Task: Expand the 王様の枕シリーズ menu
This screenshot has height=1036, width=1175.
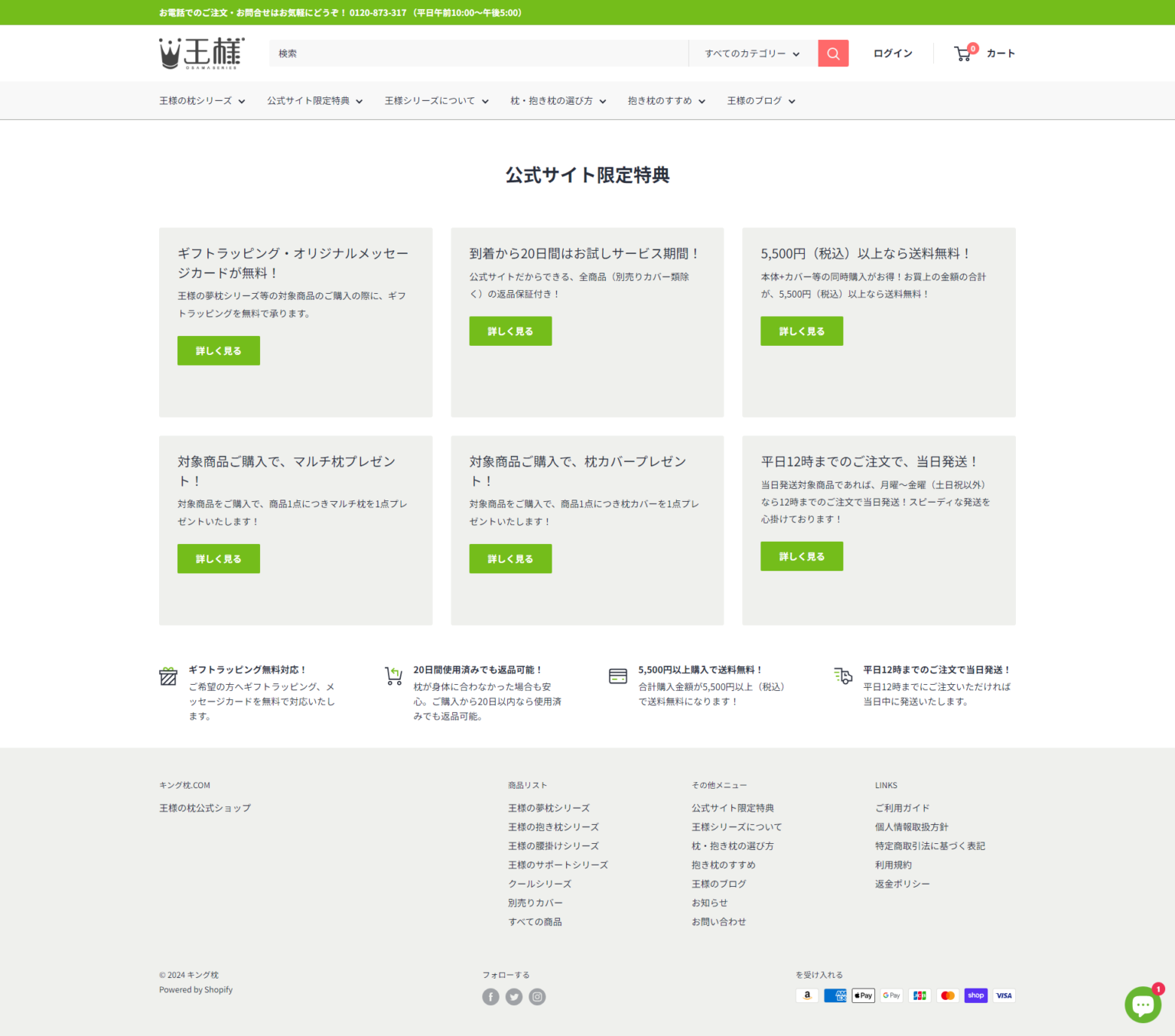Action: [x=202, y=101]
